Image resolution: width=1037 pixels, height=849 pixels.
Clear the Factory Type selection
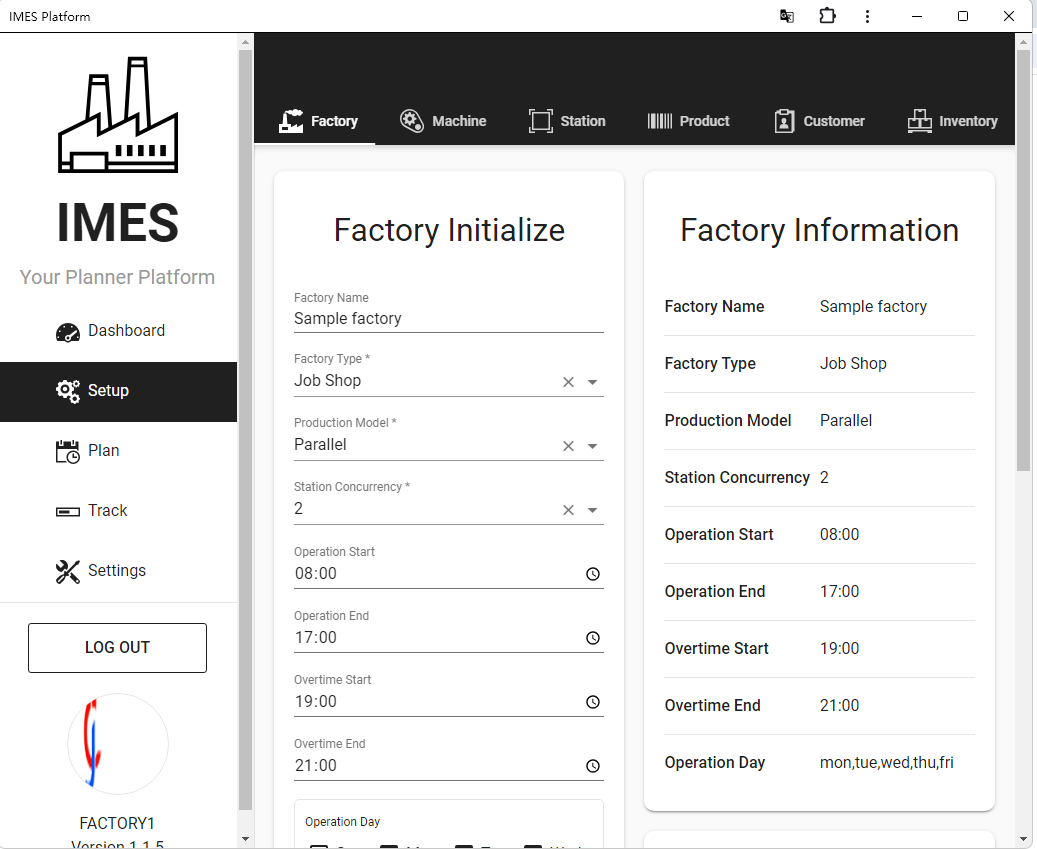pyautogui.click(x=568, y=382)
